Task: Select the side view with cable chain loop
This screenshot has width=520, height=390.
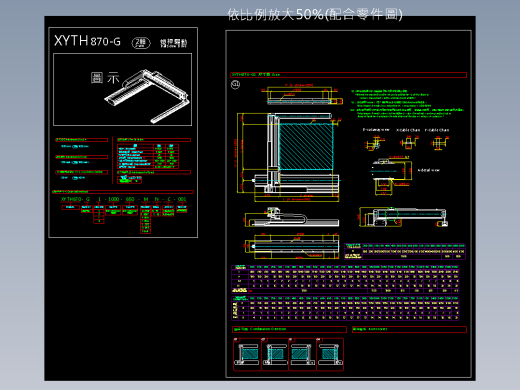Action: click(x=291, y=217)
